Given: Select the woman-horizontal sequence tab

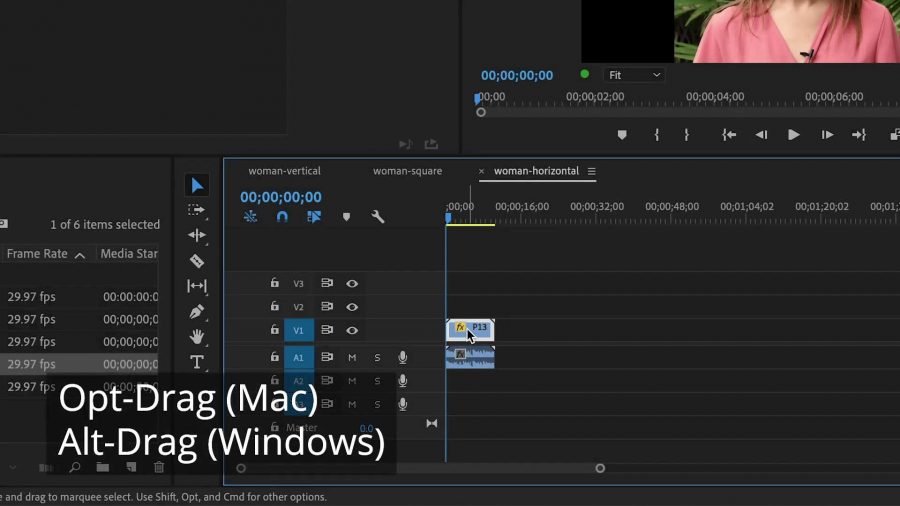Looking at the screenshot, I should (536, 171).
